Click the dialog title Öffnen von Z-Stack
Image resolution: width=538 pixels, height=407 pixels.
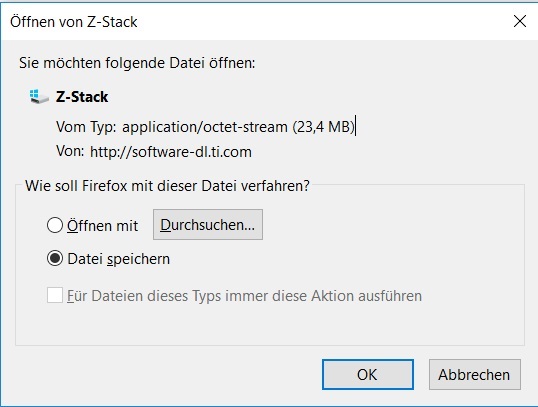(x=74, y=22)
